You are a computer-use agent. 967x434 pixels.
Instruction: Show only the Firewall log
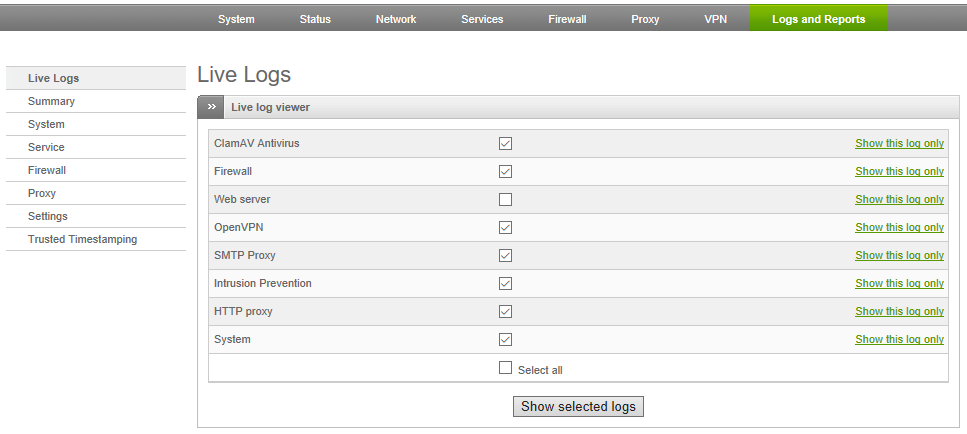(x=899, y=171)
